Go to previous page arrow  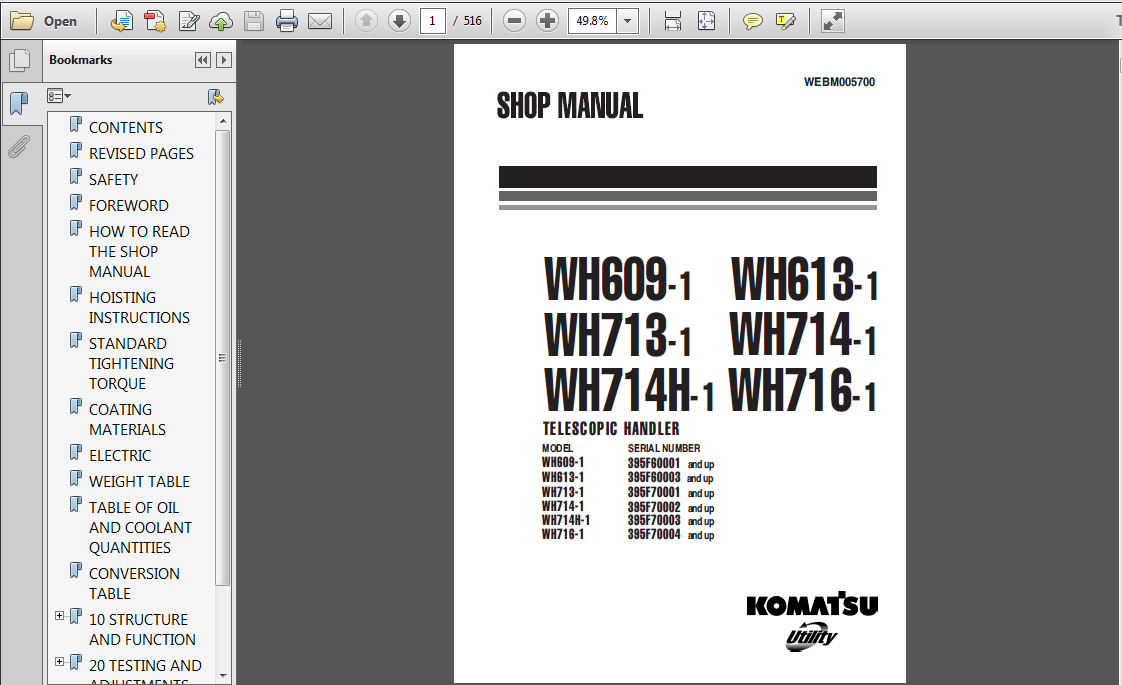[366, 21]
